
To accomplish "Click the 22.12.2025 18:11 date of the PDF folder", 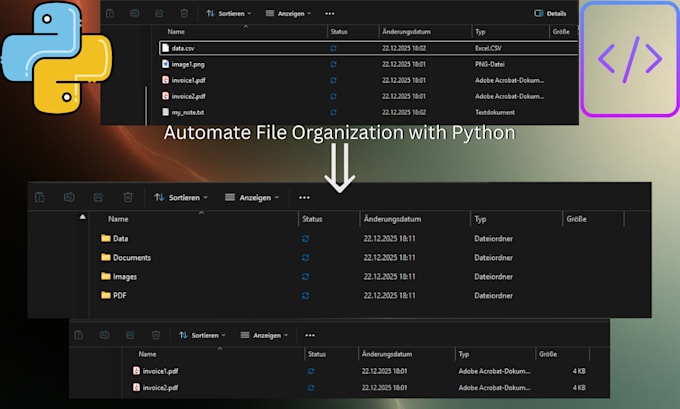I will click(389, 295).
